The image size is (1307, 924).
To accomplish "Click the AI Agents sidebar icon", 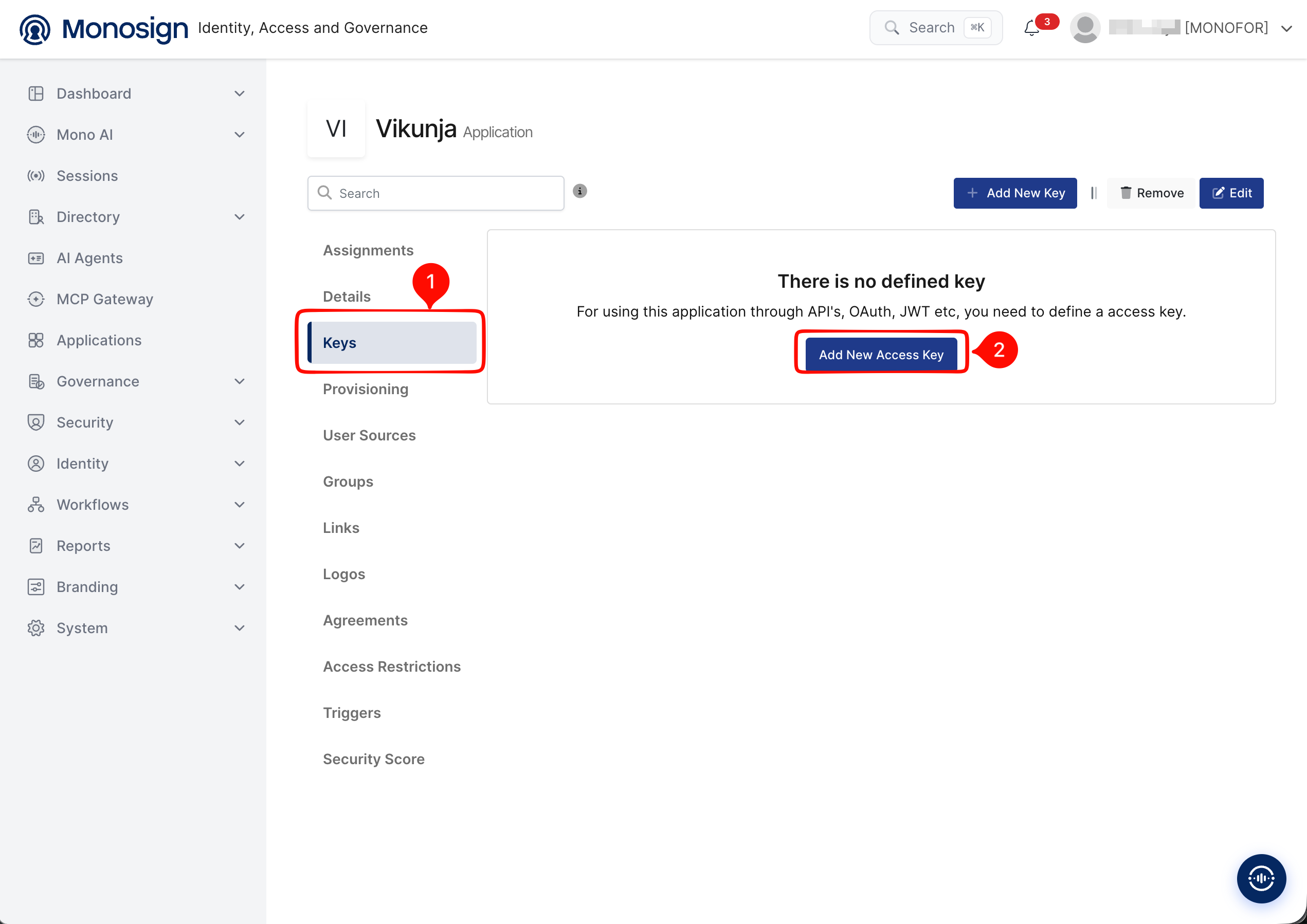I will click(x=36, y=258).
